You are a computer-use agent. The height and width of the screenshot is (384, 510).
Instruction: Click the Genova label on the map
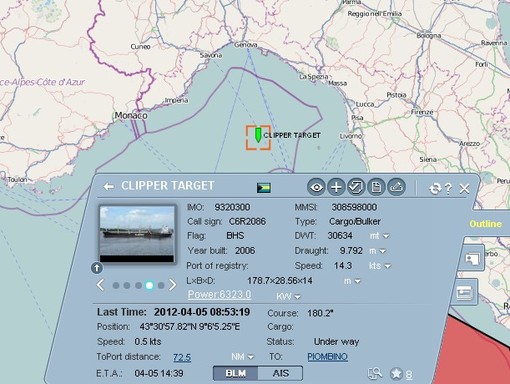click(246, 45)
